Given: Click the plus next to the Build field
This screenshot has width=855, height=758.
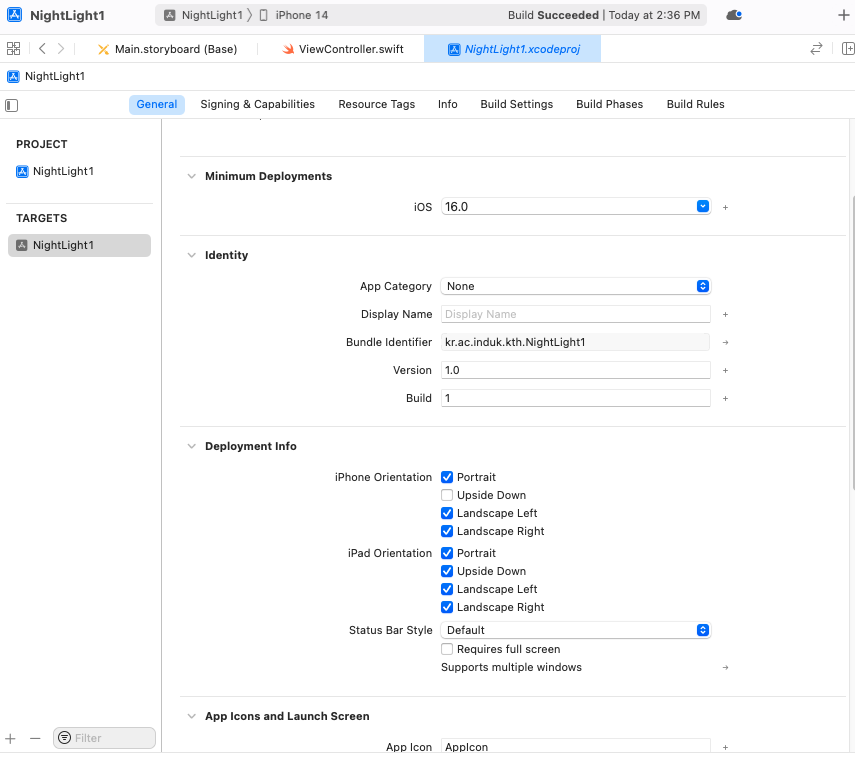Looking at the screenshot, I should point(725,399).
